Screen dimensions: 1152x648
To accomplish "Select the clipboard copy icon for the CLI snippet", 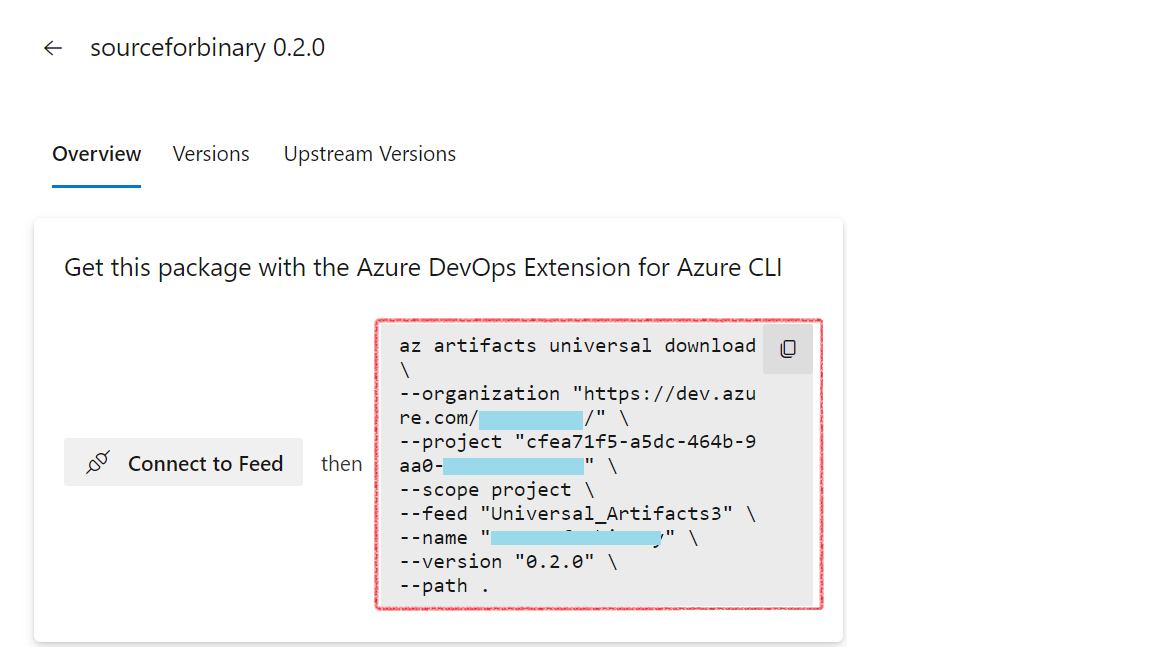I will click(x=787, y=348).
